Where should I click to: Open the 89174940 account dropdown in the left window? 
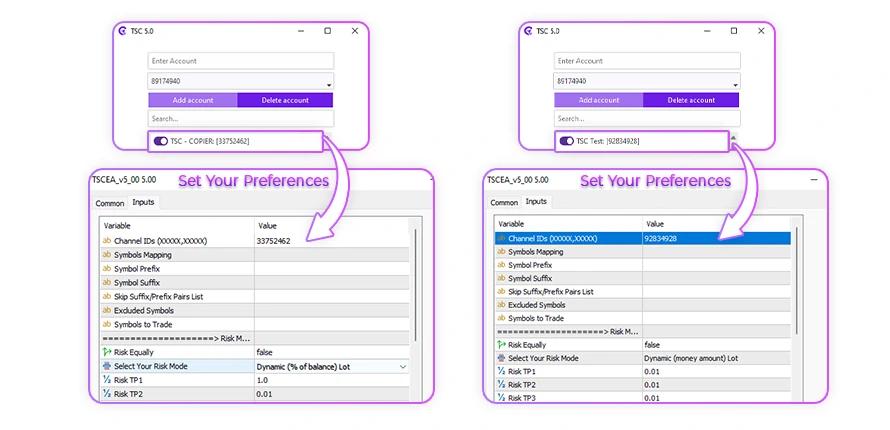click(329, 81)
